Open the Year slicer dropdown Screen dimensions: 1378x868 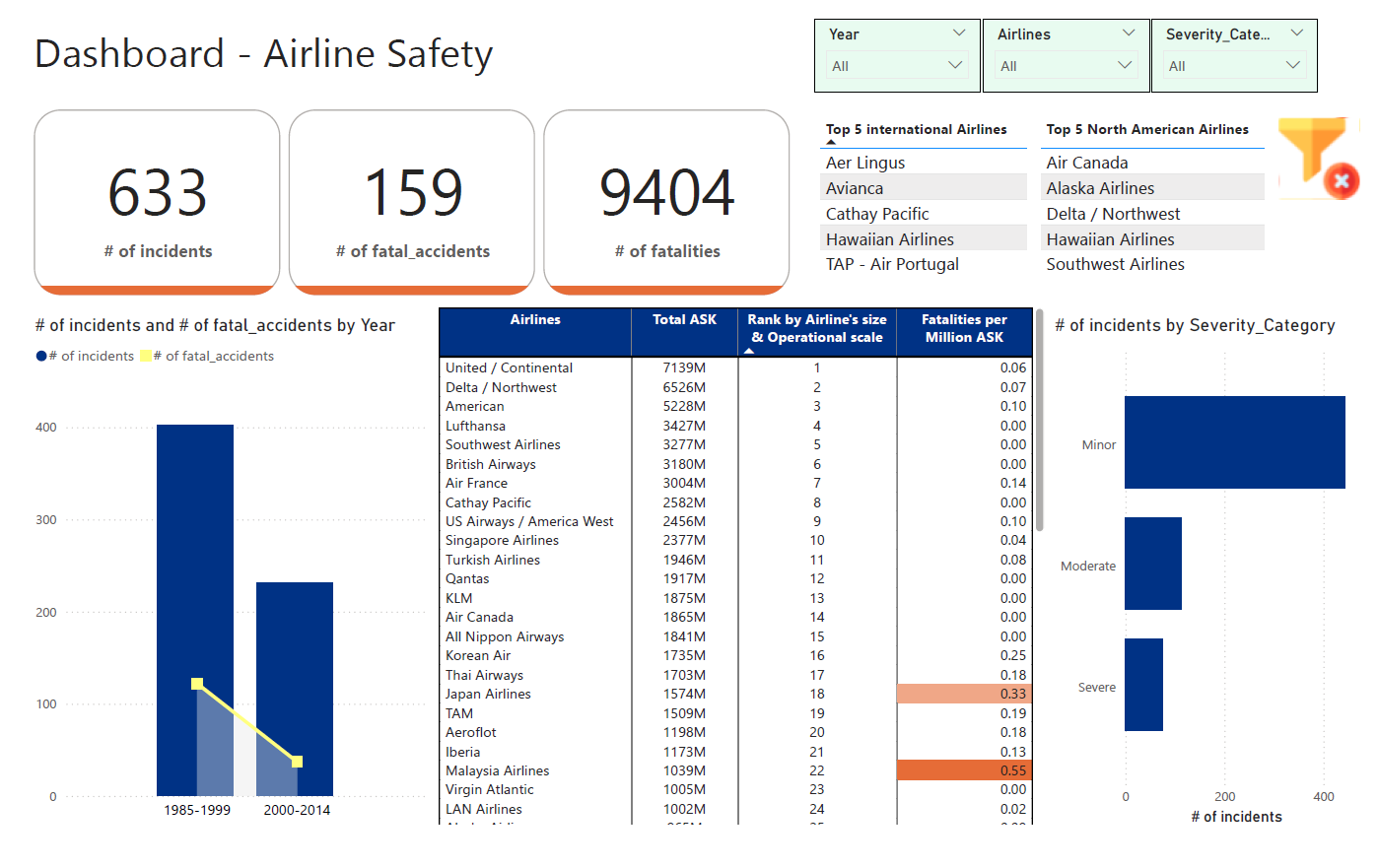click(897, 66)
